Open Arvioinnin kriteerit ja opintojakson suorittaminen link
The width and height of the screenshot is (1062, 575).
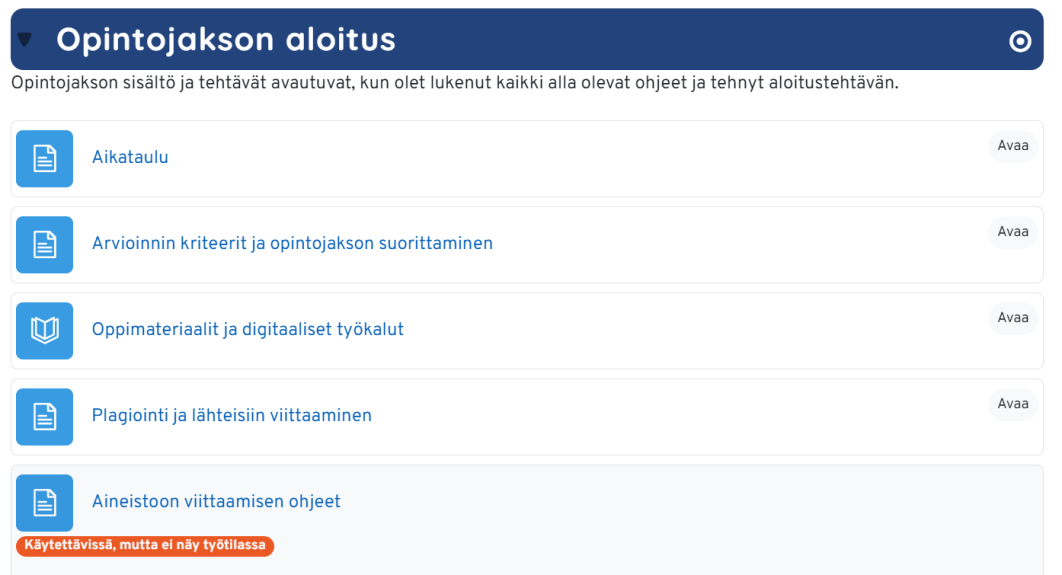292,244
